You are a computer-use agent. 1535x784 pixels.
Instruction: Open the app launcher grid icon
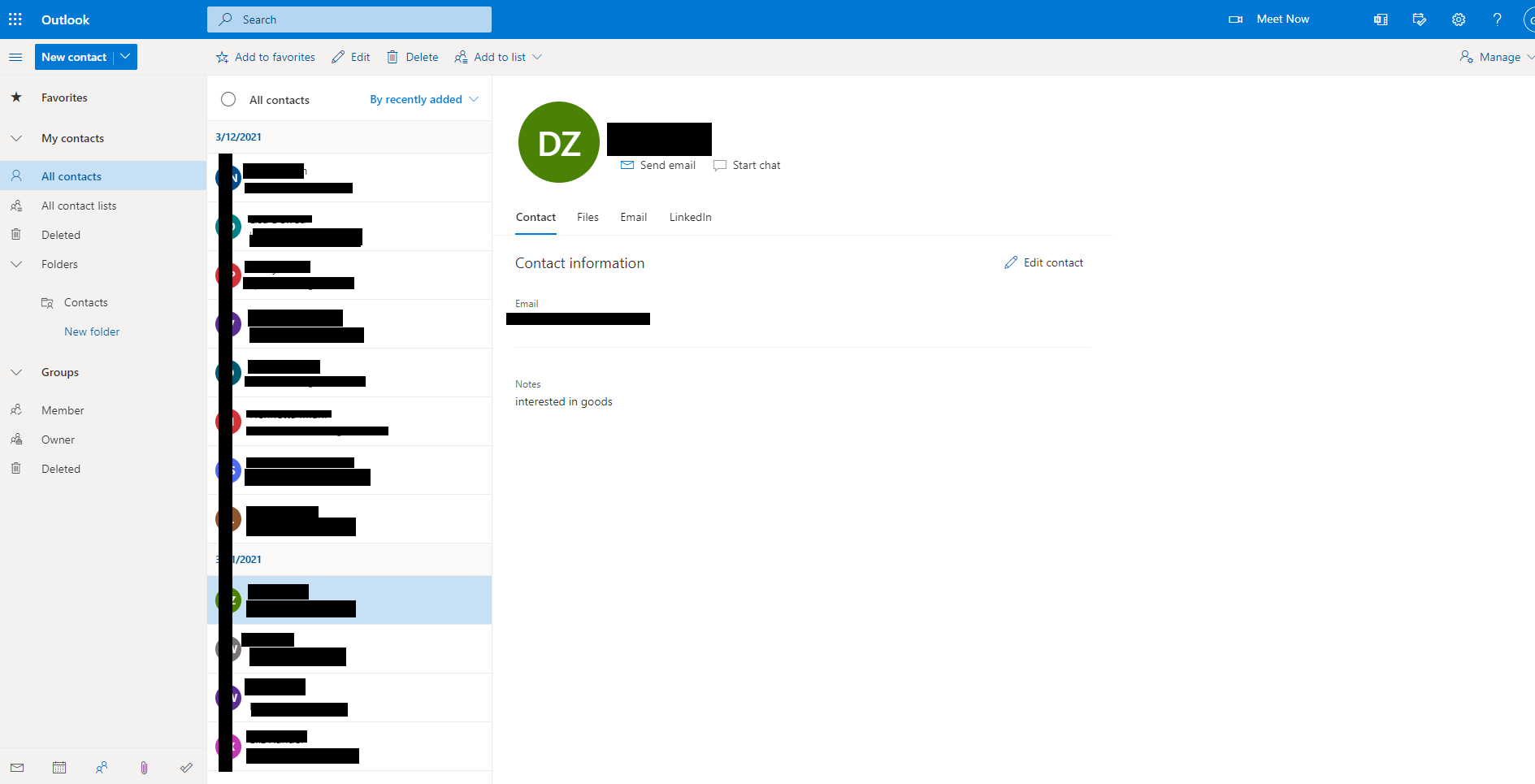coord(15,19)
